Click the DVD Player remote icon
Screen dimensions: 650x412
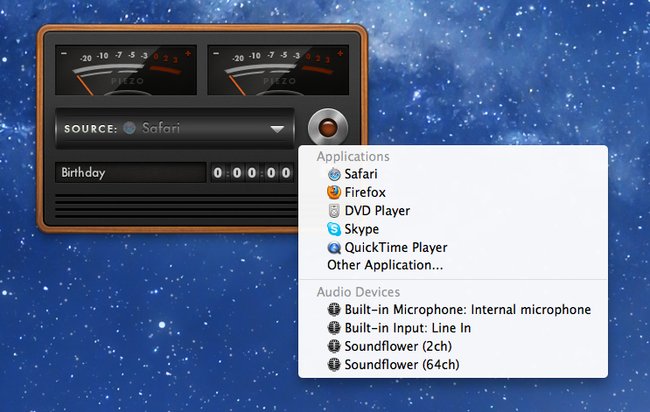pos(334,211)
